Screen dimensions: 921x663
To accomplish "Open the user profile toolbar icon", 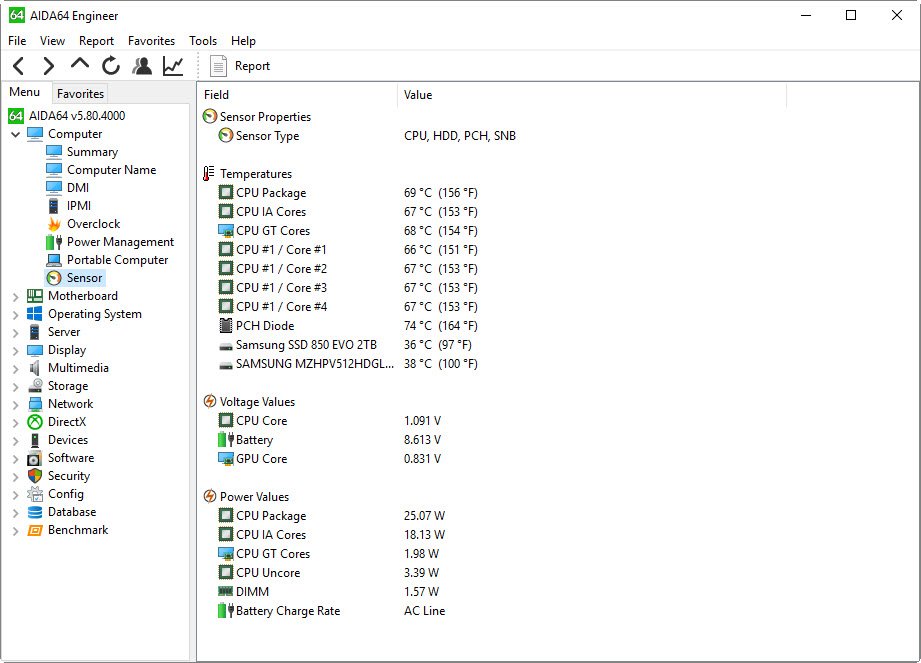I will tap(141, 65).
